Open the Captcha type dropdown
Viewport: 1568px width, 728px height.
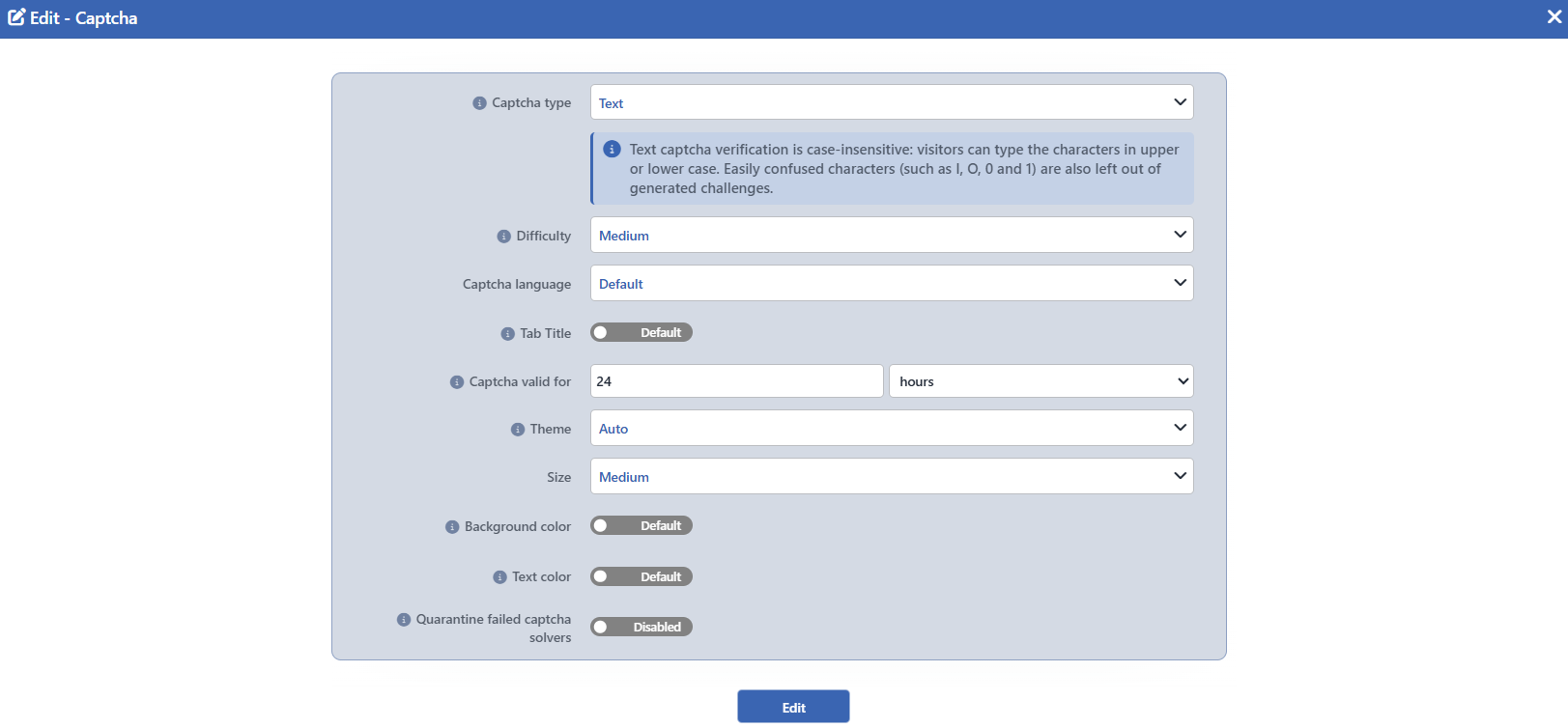892,102
